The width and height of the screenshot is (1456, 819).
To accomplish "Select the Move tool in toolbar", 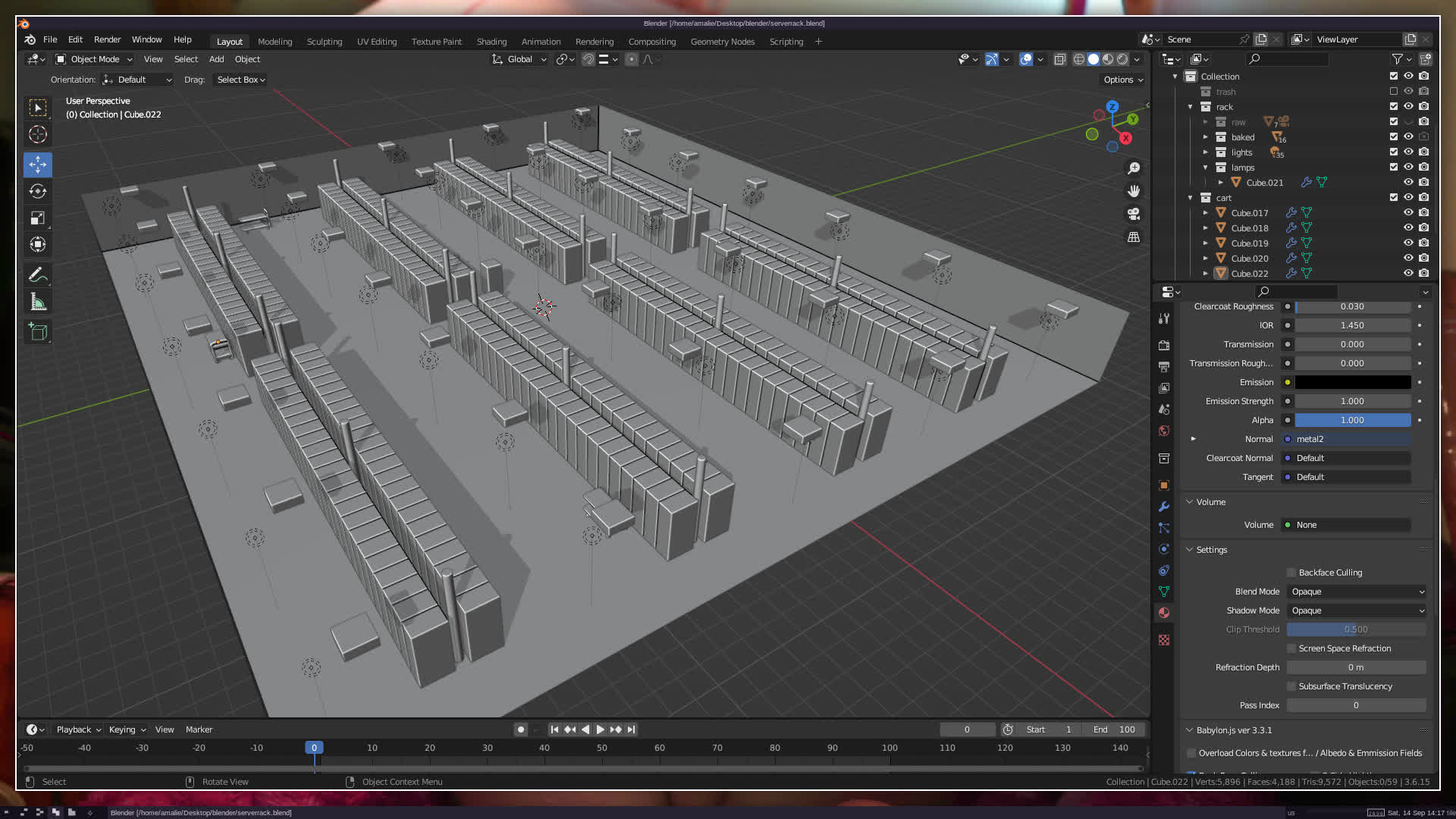I will click(x=38, y=165).
